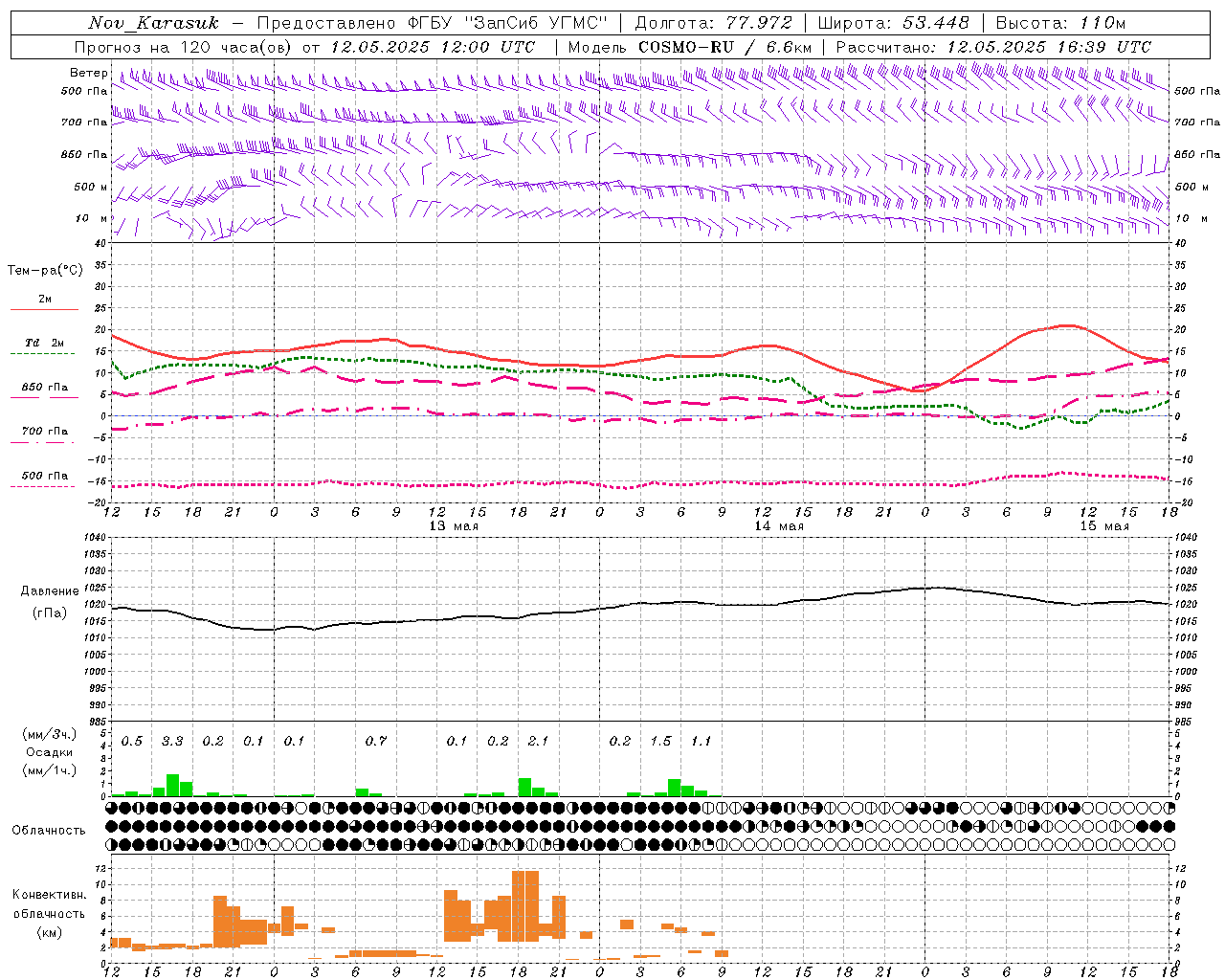Click the 0.7 precipitation total value

(376, 741)
